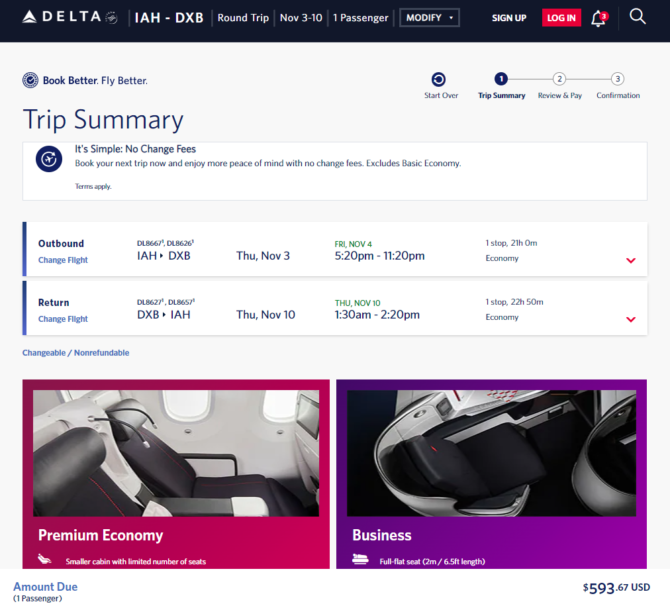Viewport: 670px width, 604px height.
Task: Click the Round Trip header text
Action: [x=243, y=18]
